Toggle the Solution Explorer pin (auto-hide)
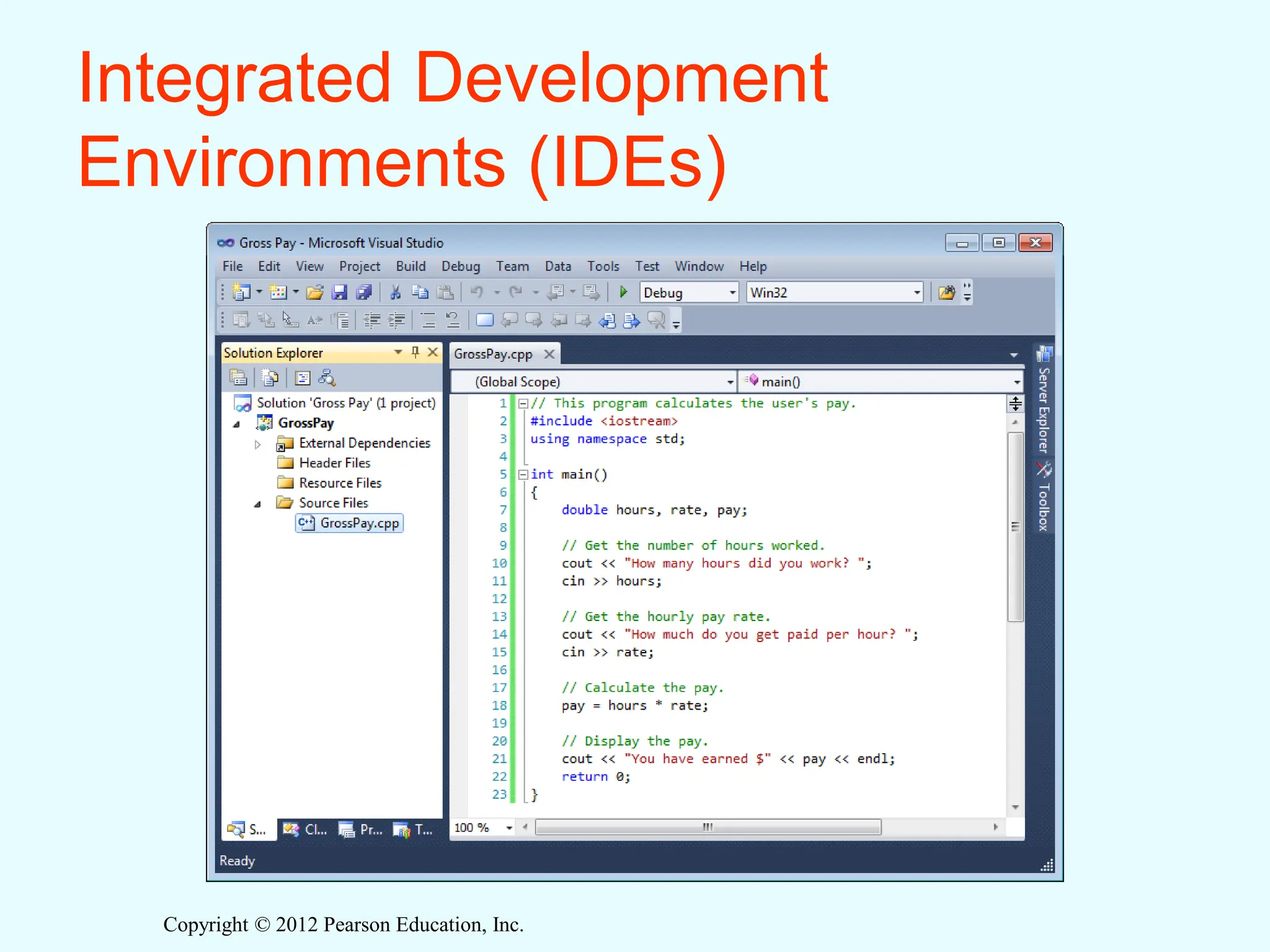Screen dimensions: 1270x952 pos(415,352)
